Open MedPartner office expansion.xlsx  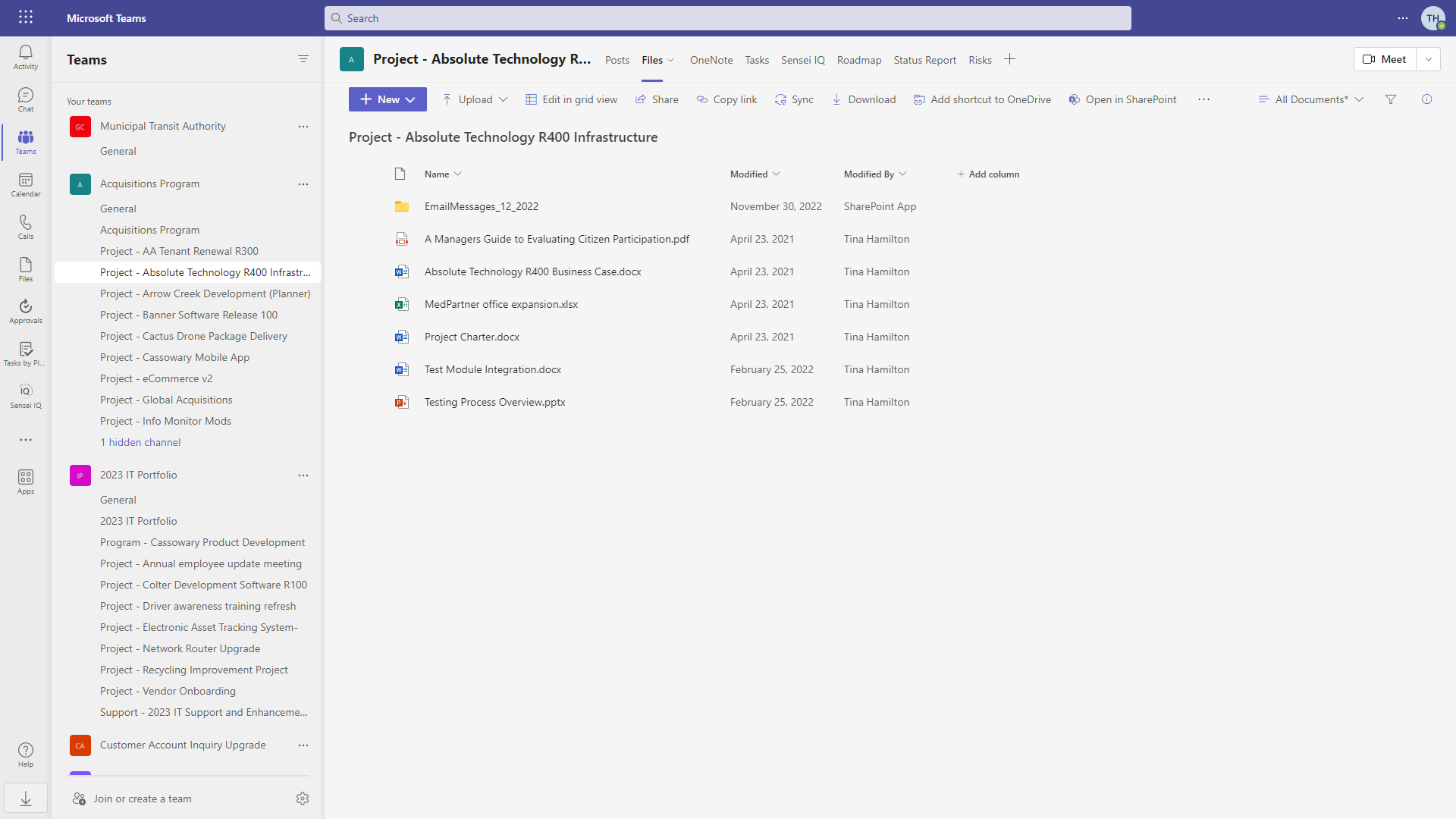pyautogui.click(x=501, y=304)
